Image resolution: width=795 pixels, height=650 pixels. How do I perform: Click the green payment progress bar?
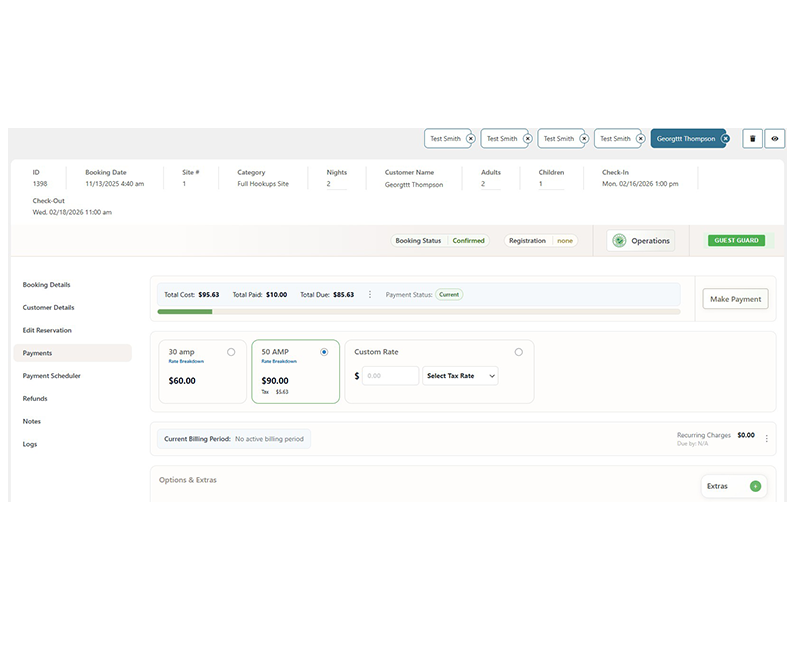click(x=185, y=312)
